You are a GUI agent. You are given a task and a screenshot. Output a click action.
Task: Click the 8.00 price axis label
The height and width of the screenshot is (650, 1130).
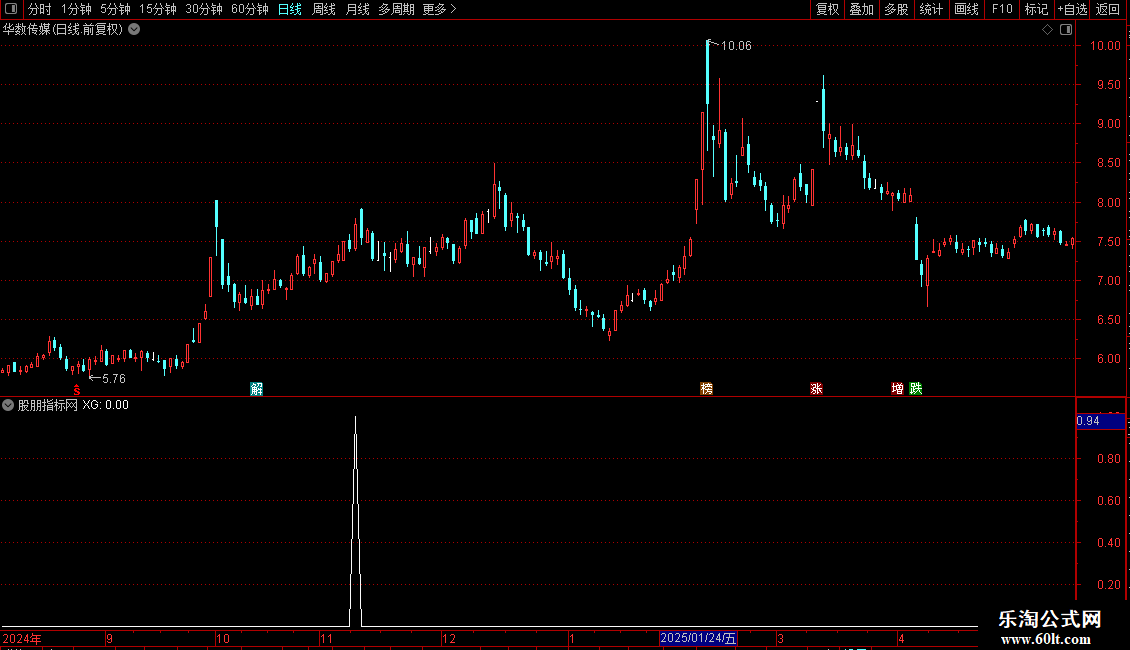tap(1108, 202)
